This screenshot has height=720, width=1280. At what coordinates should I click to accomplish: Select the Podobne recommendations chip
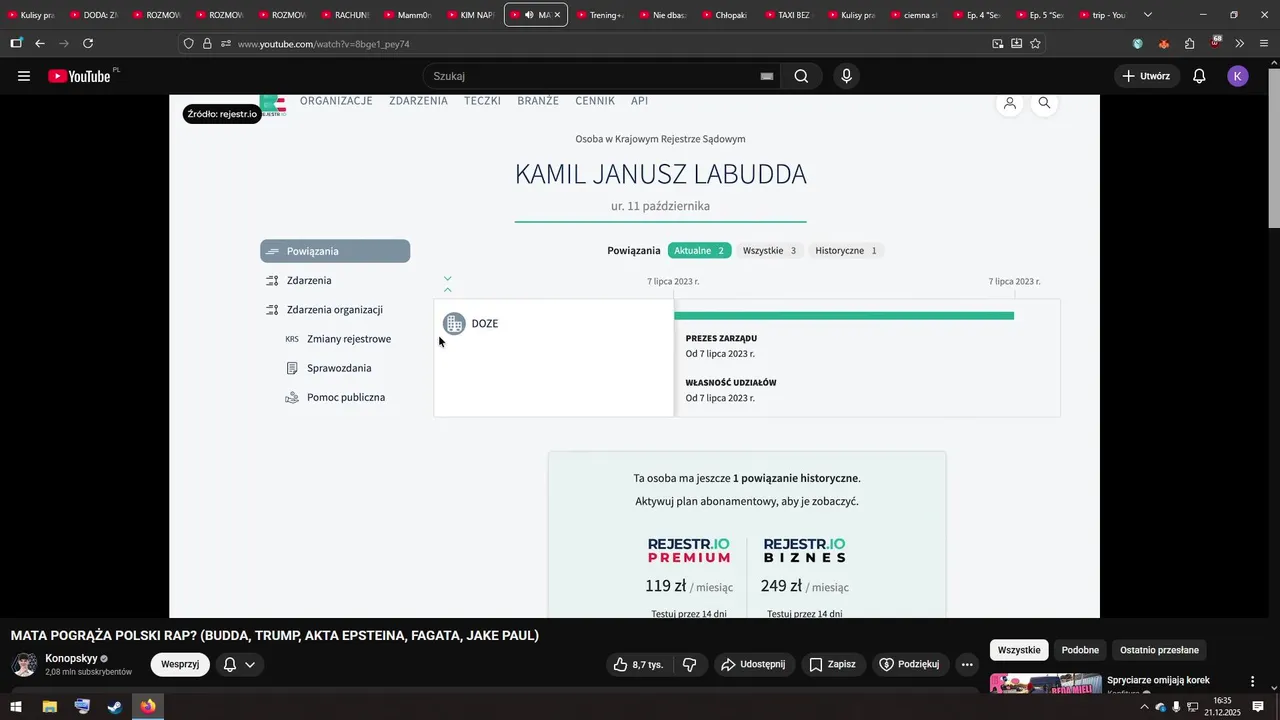point(1080,650)
